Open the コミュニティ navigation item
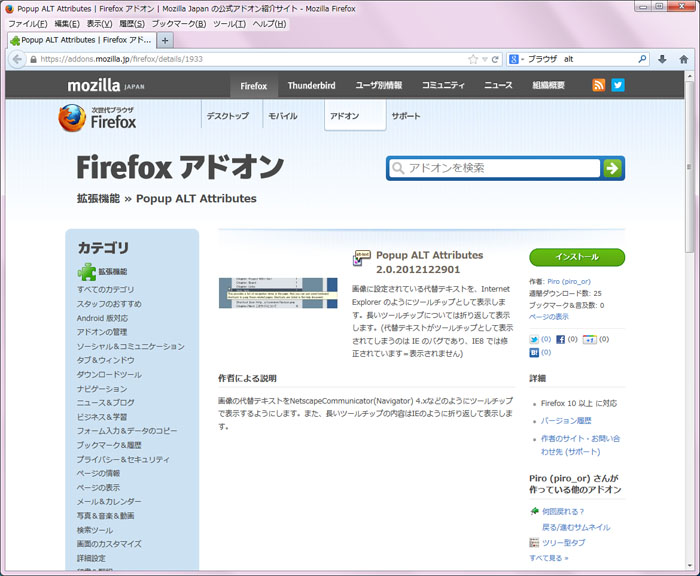Screen dimensions: 700x576 click(x=443, y=85)
